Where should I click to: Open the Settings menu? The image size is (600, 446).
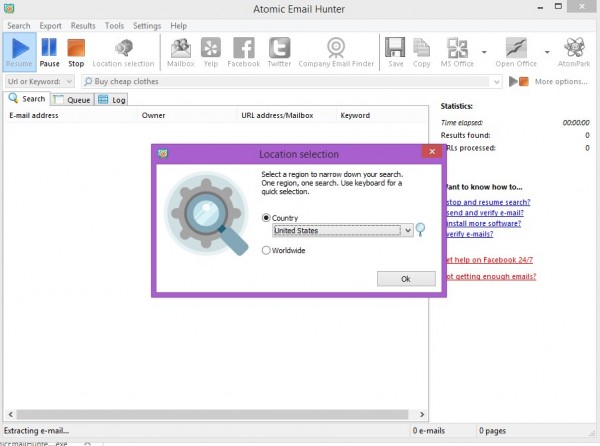(147, 26)
